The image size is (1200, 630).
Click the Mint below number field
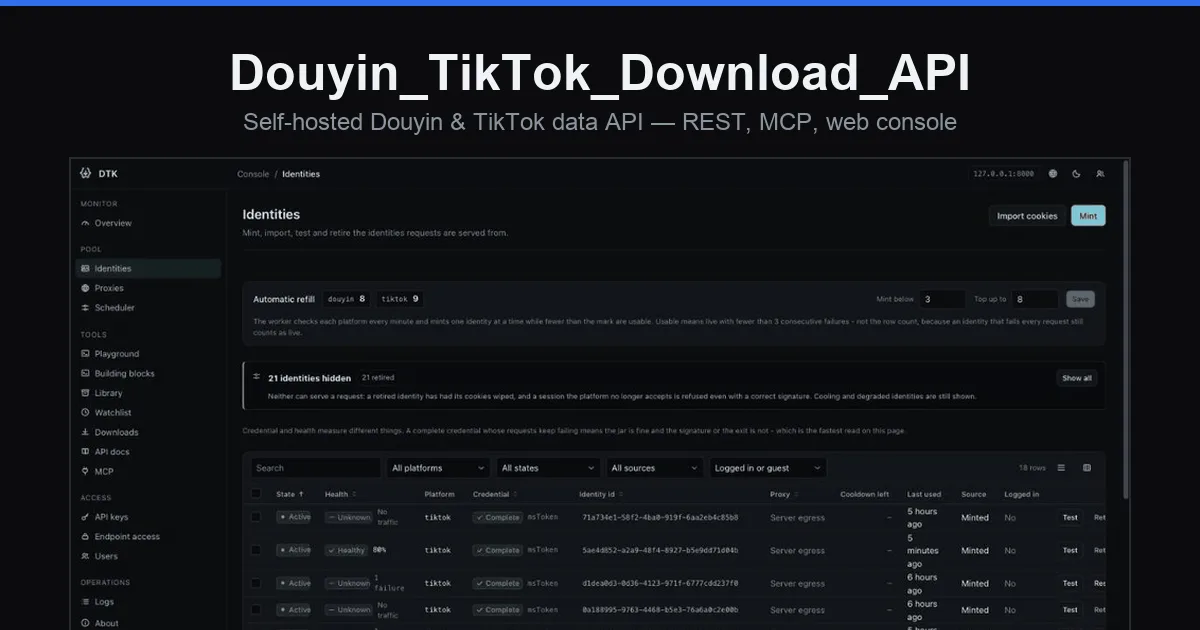coord(942,299)
